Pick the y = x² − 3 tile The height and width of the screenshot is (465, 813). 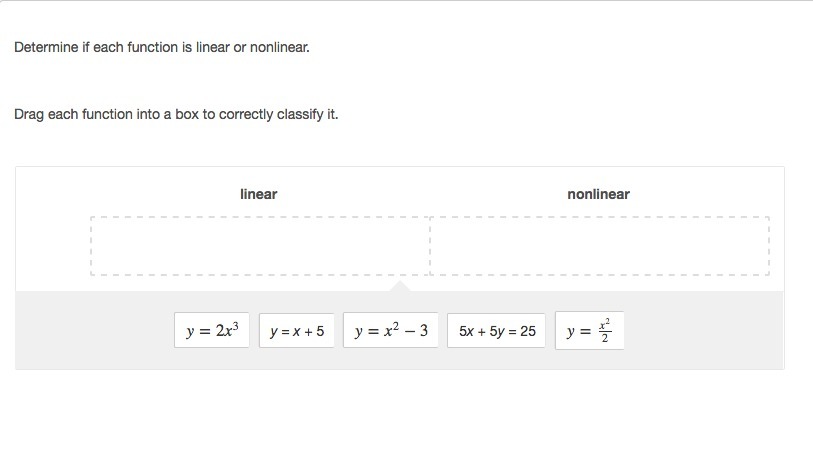pos(391,331)
